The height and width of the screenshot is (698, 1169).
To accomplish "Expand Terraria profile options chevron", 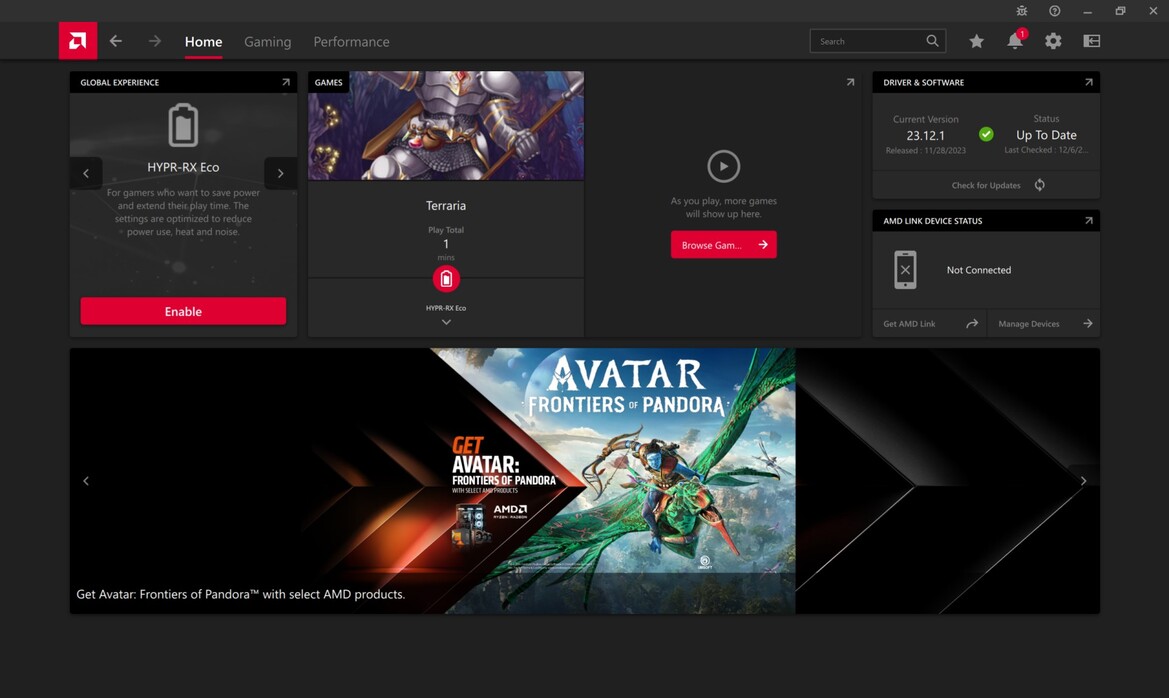I will point(446,322).
